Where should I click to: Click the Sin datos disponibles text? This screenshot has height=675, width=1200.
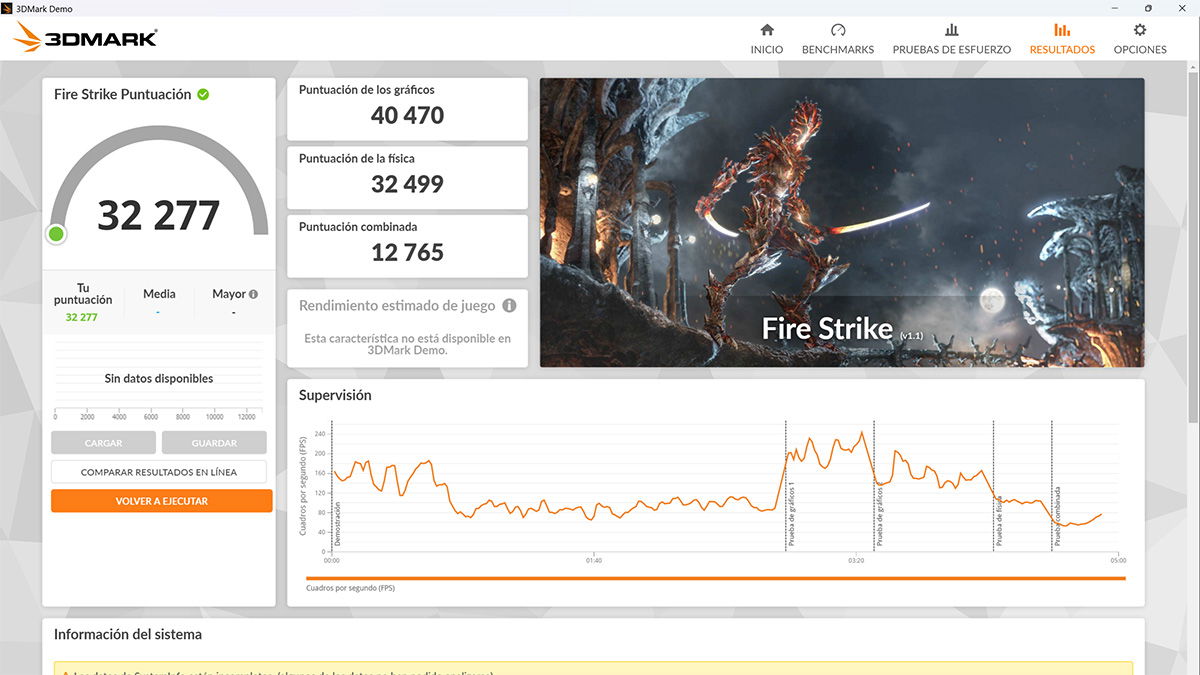pos(159,379)
